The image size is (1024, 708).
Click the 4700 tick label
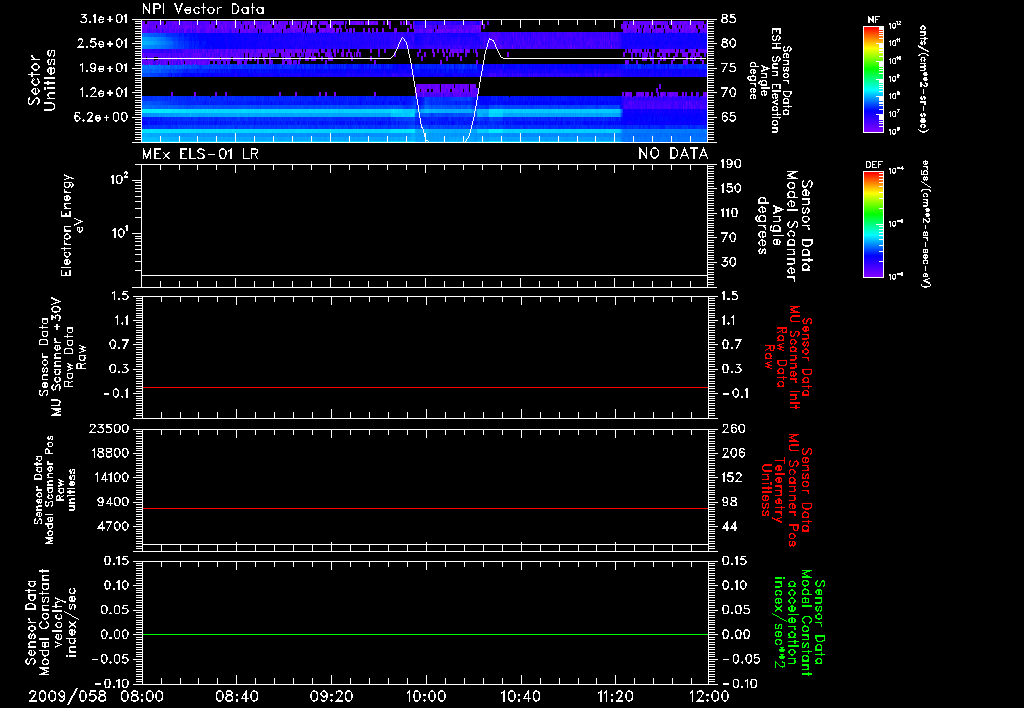pyautogui.click(x=114, y=526)
